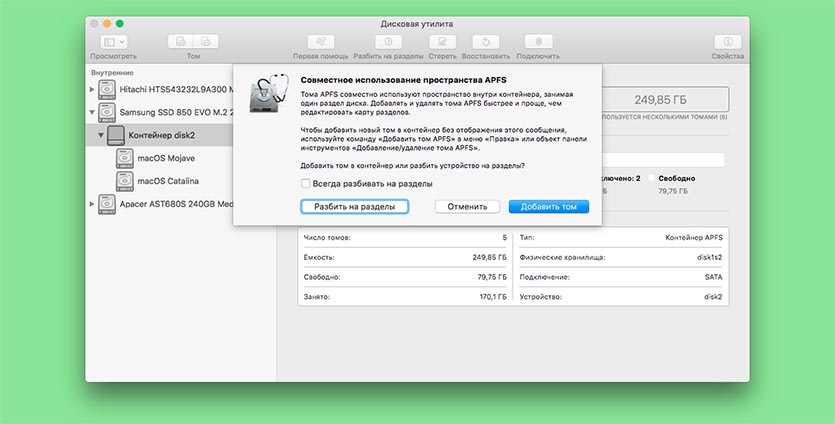Viewport: 835px width, 424px height.
Task: Open the View sidebar toolbar button
Action: [x=114, y=42]
